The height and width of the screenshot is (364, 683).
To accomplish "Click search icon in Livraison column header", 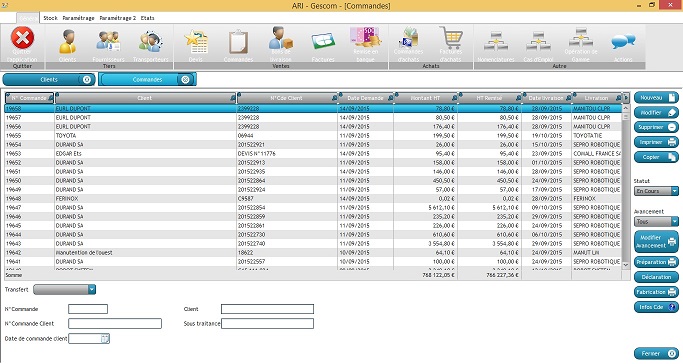I will coord(619,98).
